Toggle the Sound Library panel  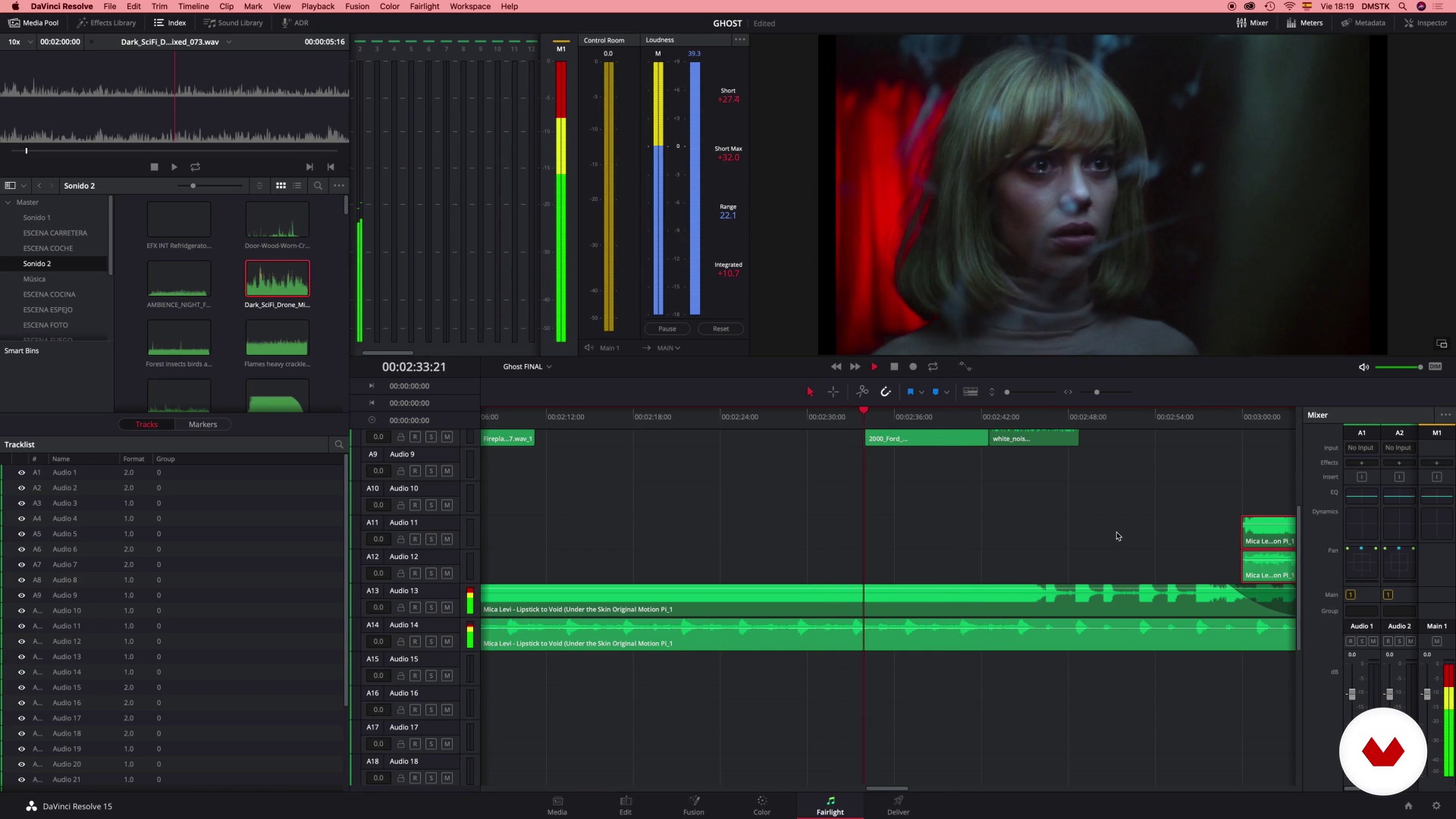(233, 23)
